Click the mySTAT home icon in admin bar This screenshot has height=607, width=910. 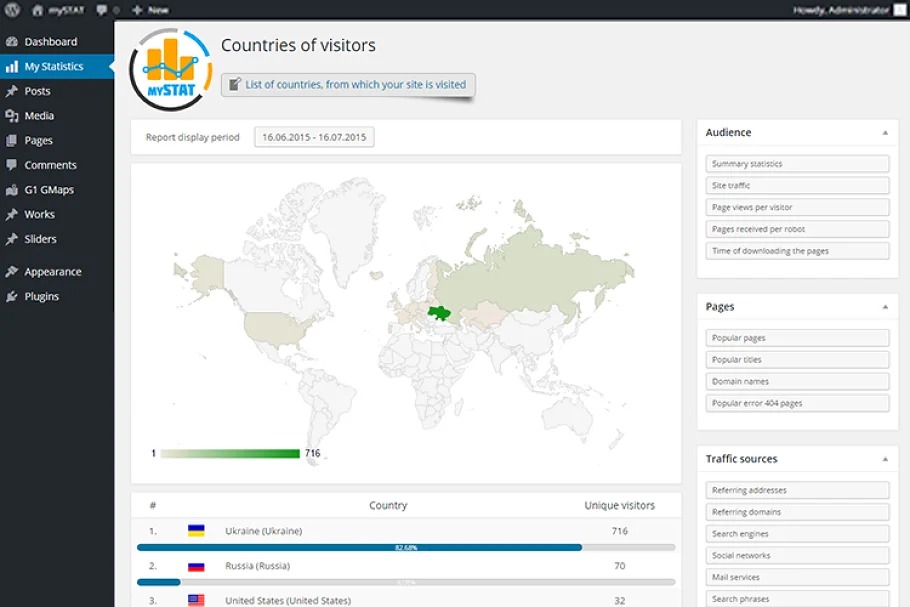tap(37, 10)
